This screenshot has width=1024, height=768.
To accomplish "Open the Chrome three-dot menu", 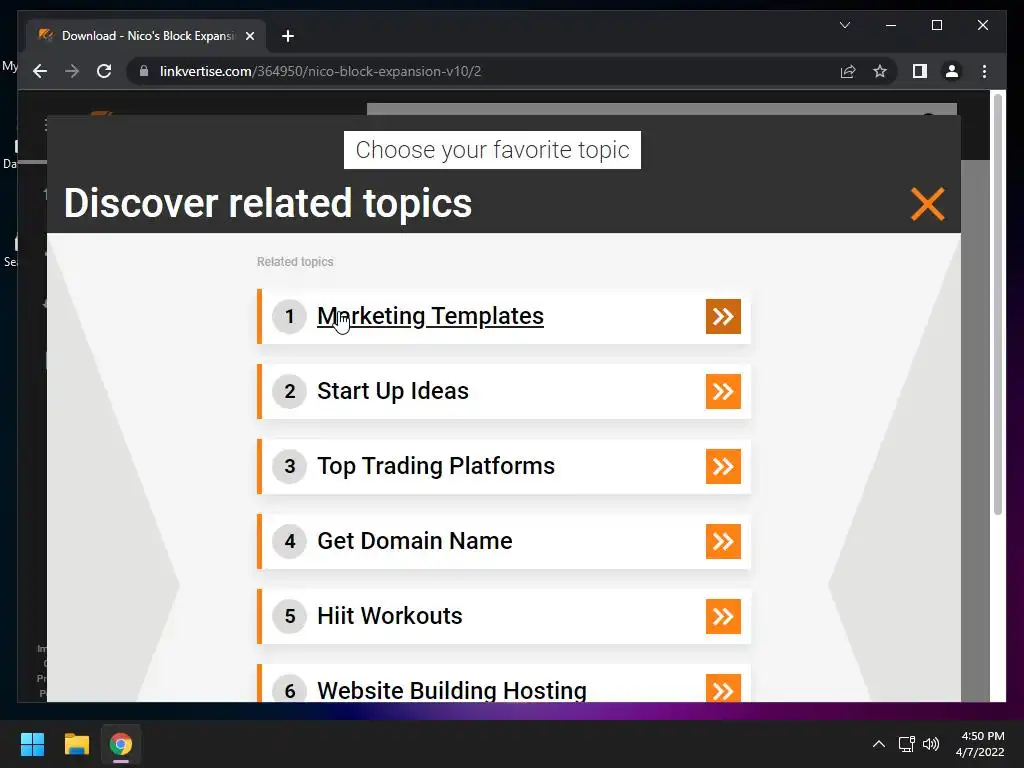I will point(984,71).
